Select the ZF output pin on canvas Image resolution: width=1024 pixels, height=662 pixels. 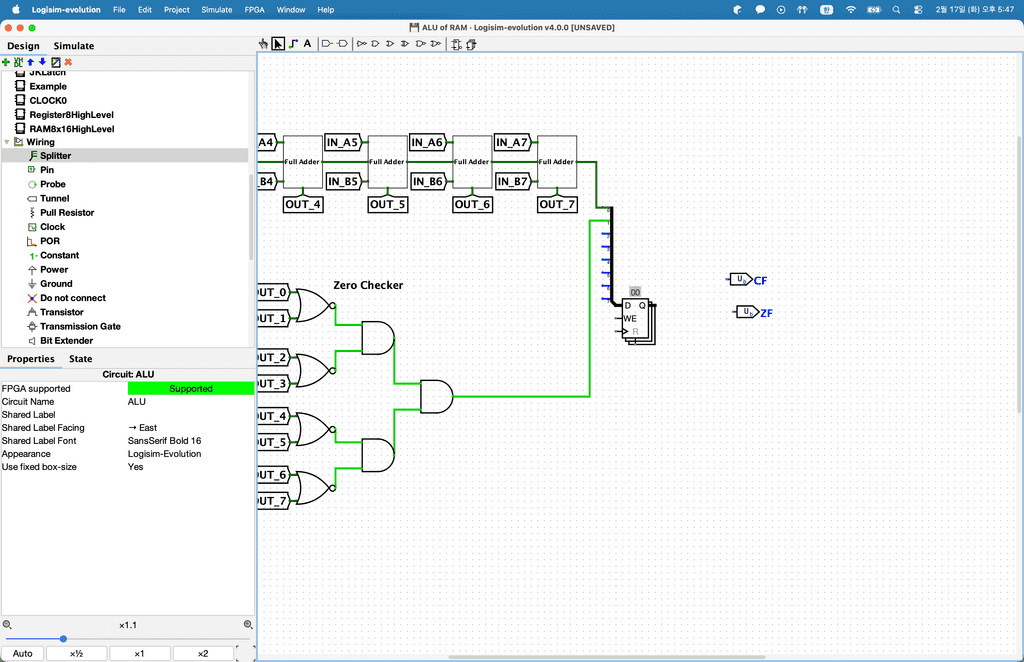[746, 312]
